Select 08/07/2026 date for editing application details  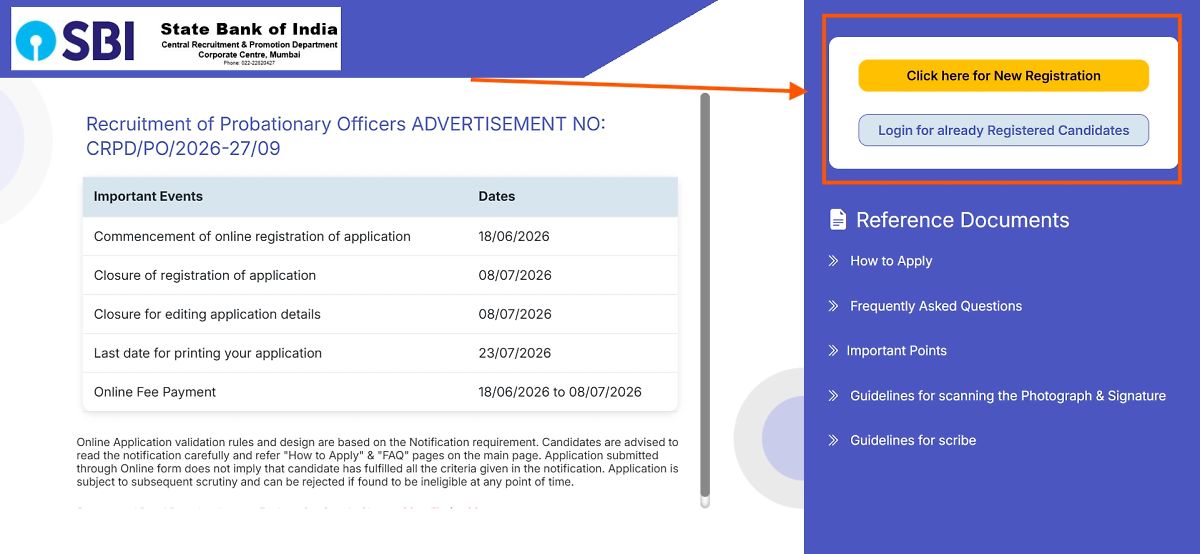pyautogui.click(x=515, y=314)
